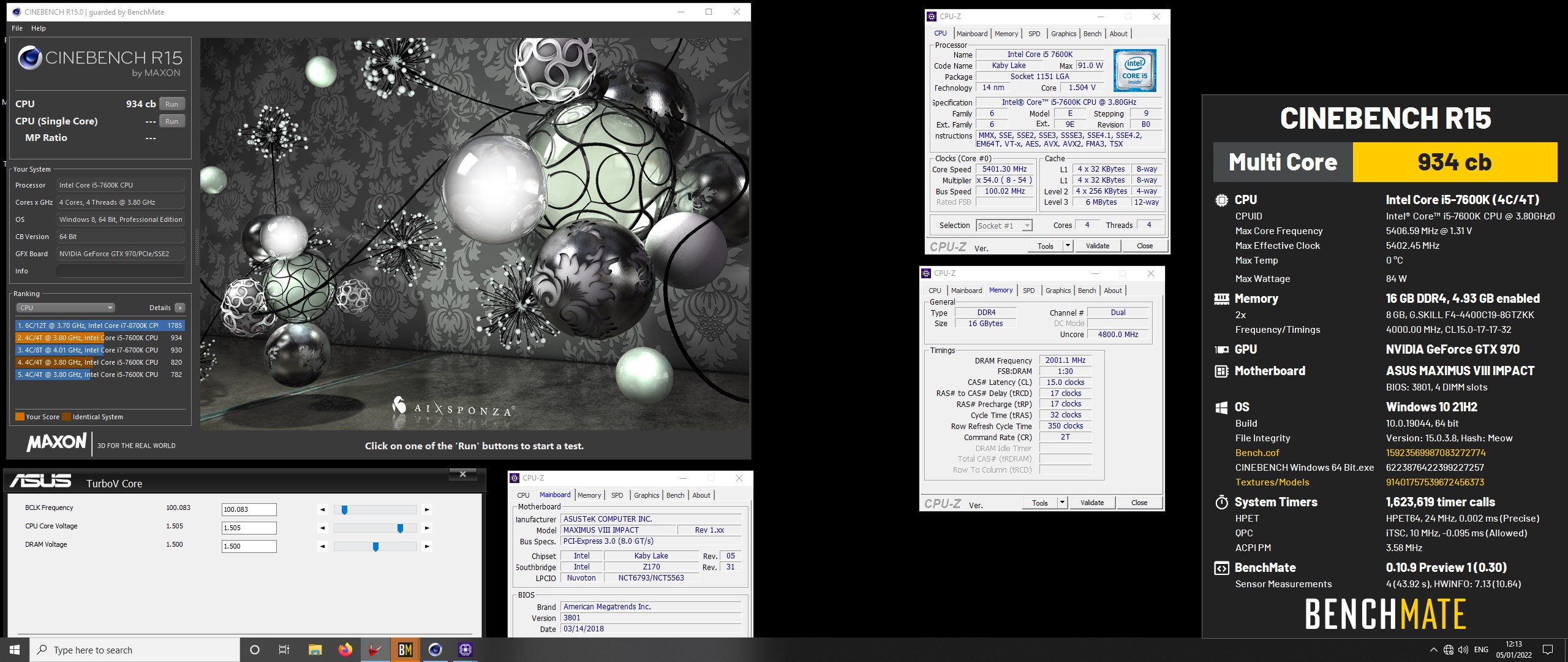
Task: Open clock and date in taskbar
Action: [1513, 650]
